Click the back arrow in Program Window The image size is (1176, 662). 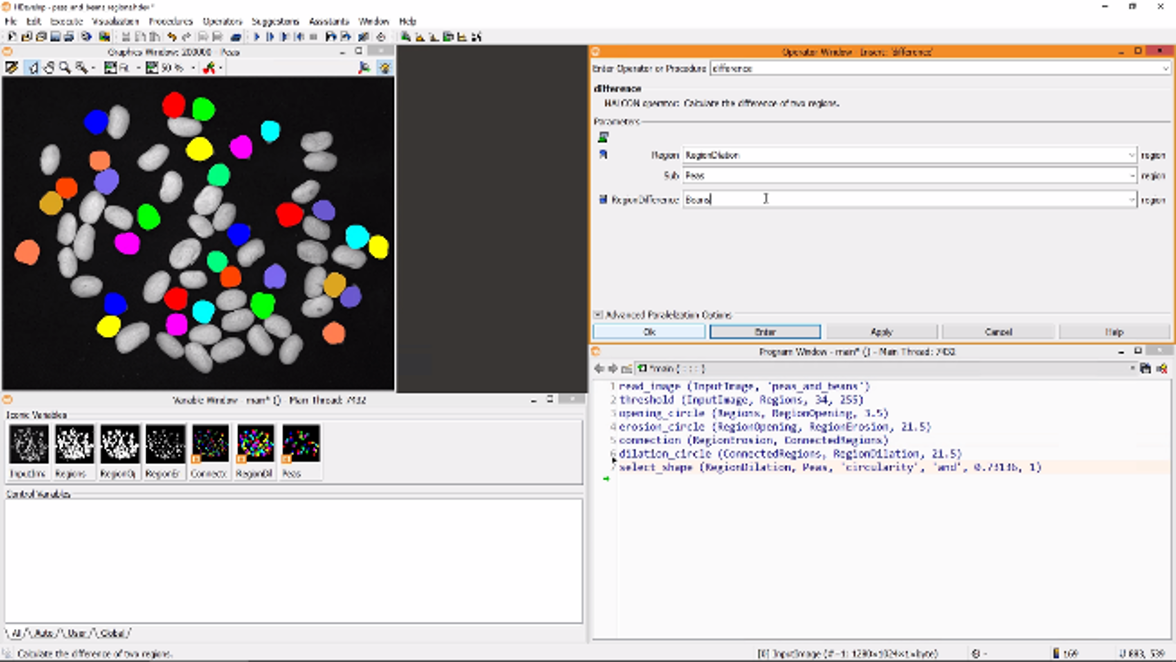tap(600, 369)
